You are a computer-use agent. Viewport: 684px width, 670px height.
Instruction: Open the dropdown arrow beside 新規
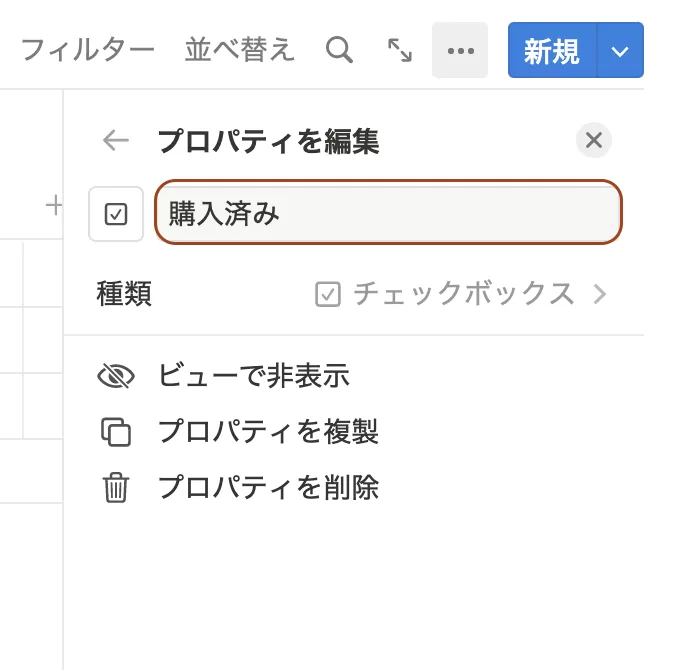(x=620, y=50)
